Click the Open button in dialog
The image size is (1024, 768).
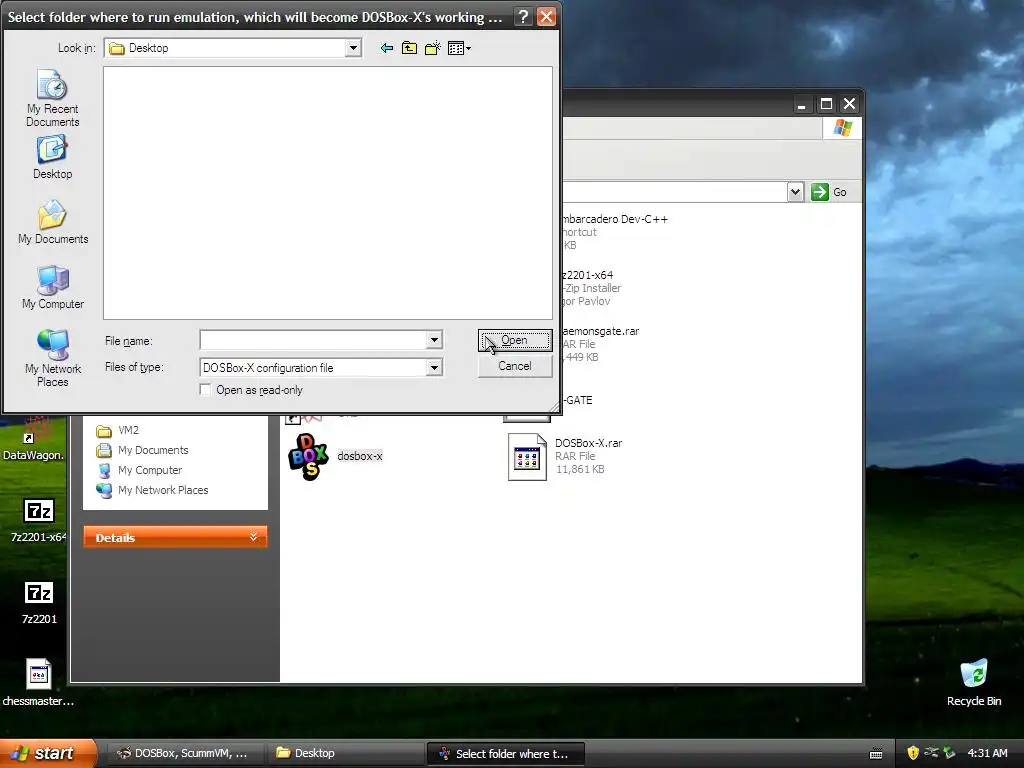click(515, 340)
